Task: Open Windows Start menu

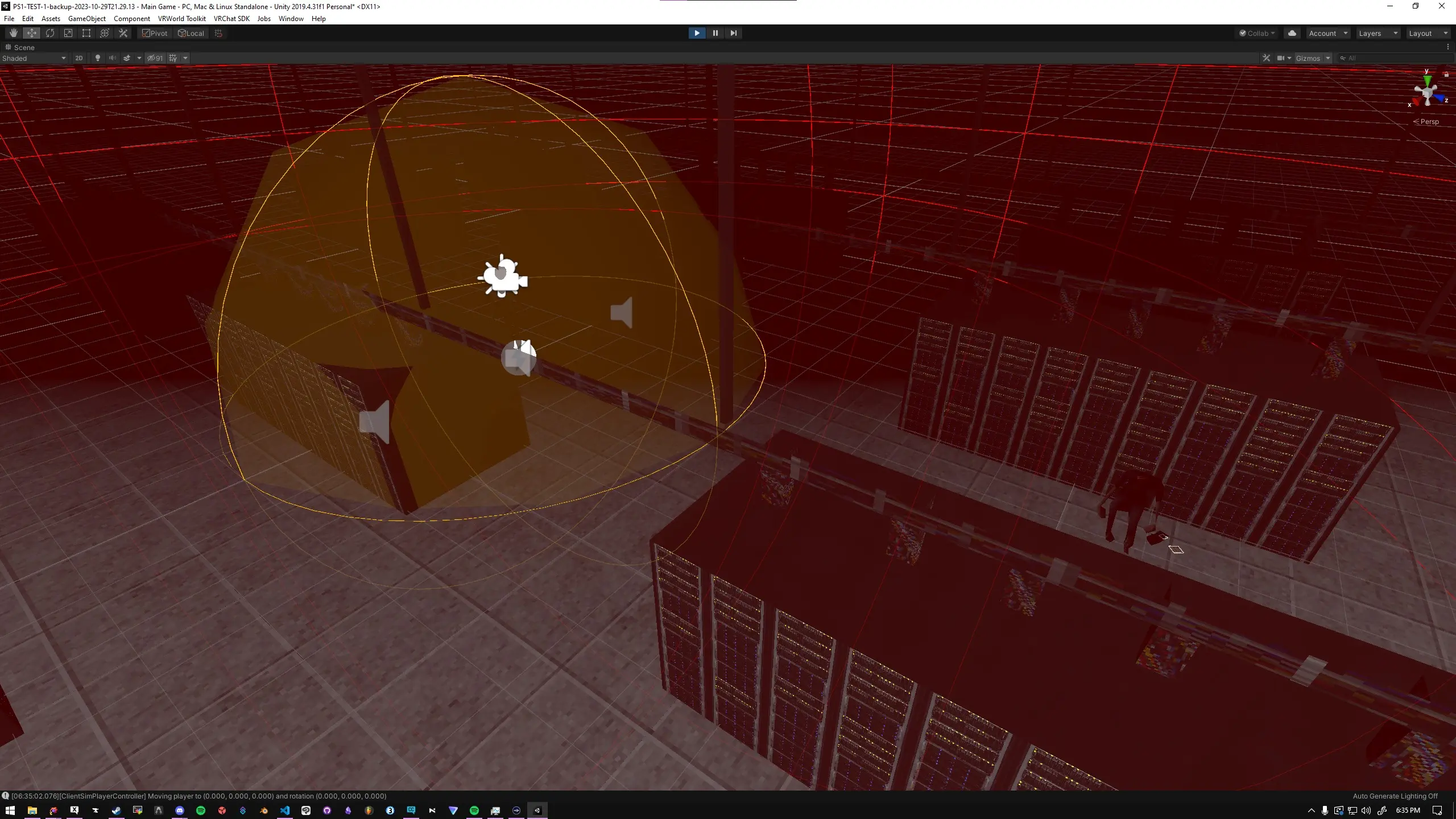Action: coord(10,810)
